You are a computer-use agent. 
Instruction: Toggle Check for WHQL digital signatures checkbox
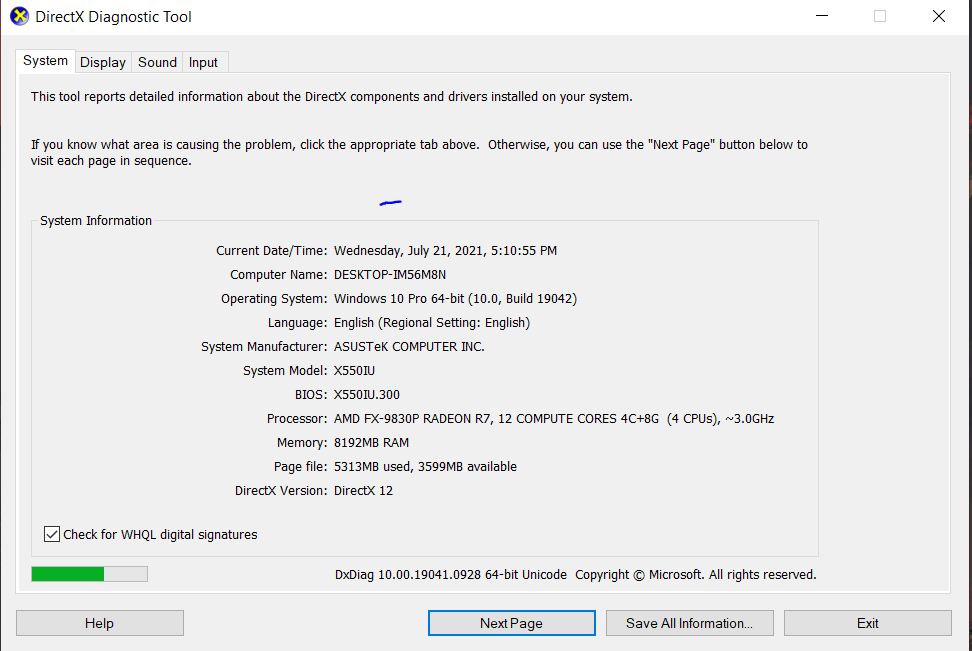(52, 534)
